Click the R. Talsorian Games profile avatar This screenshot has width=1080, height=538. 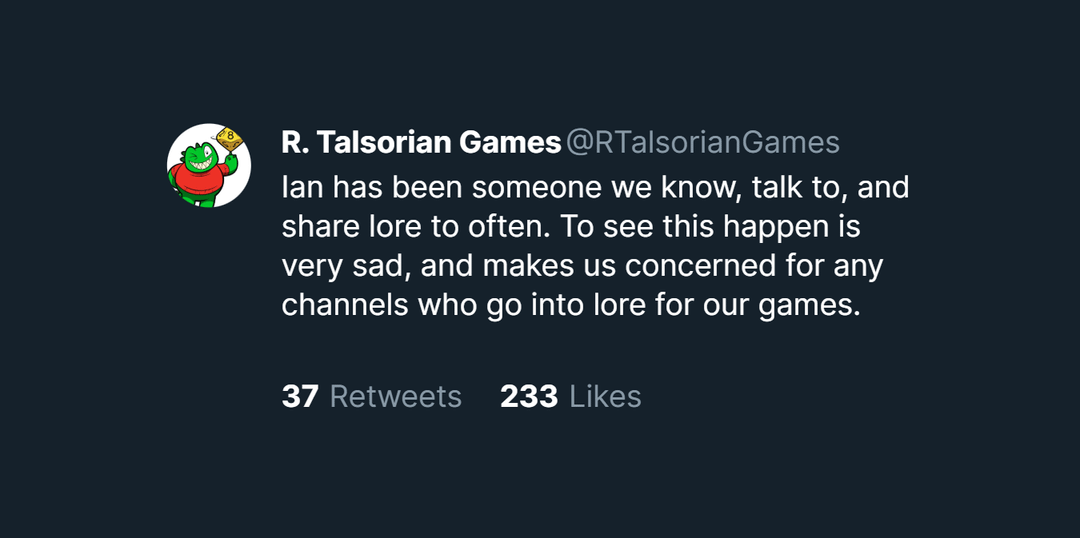click(x=209, y=166)
